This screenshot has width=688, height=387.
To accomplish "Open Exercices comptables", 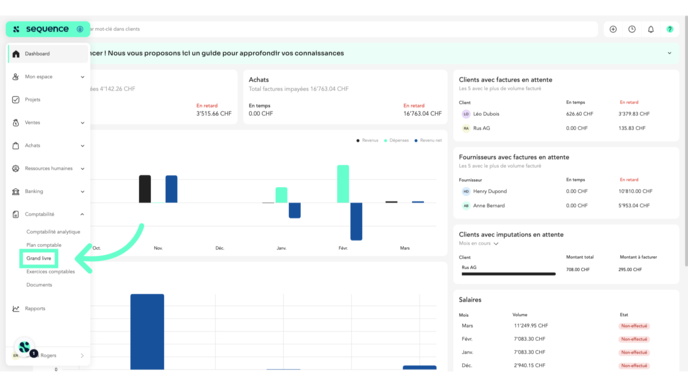I will tap(50, 272).
